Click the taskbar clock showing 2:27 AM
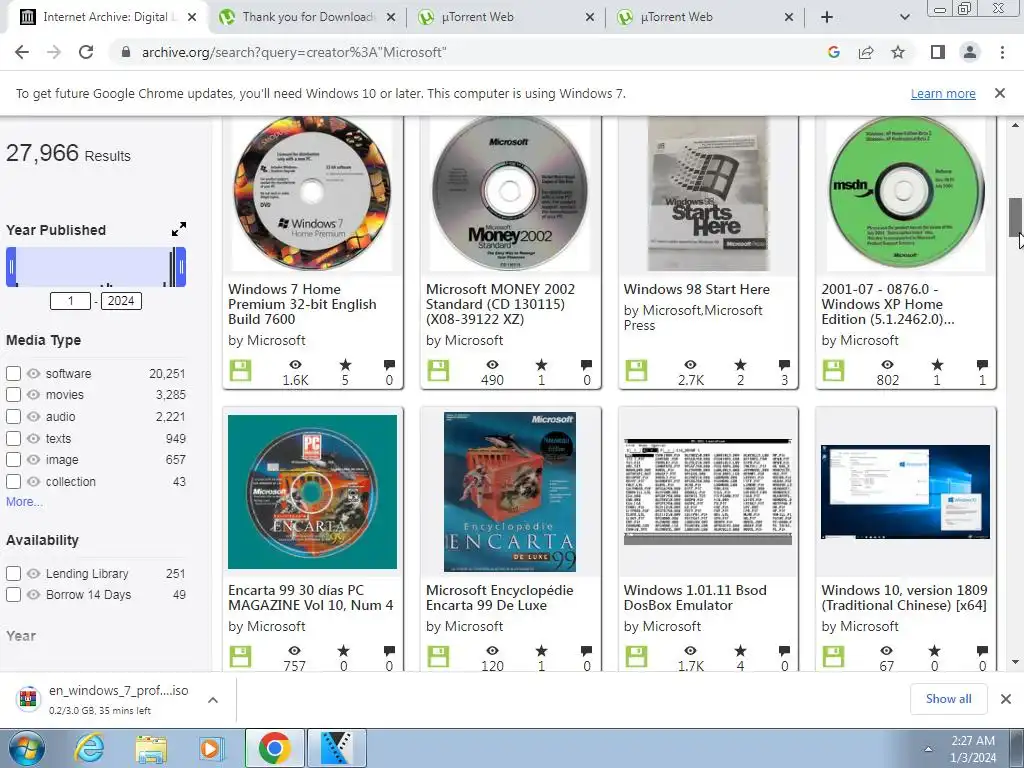Image resolution: width=1024 pixels, height=768 pixels. (x=973, y=749)
